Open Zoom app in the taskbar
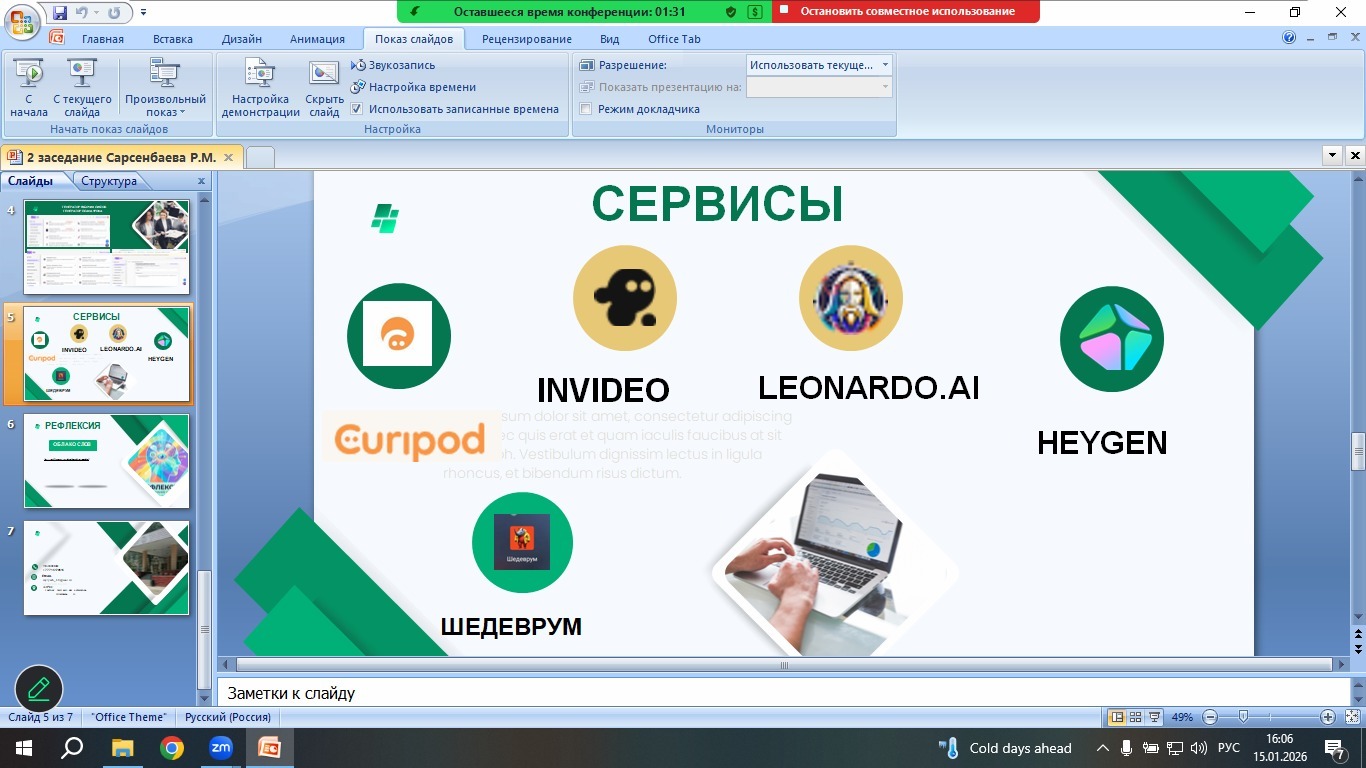This screenshot has width=1366, height=768. pyautogui.click(x=220, y=747)
